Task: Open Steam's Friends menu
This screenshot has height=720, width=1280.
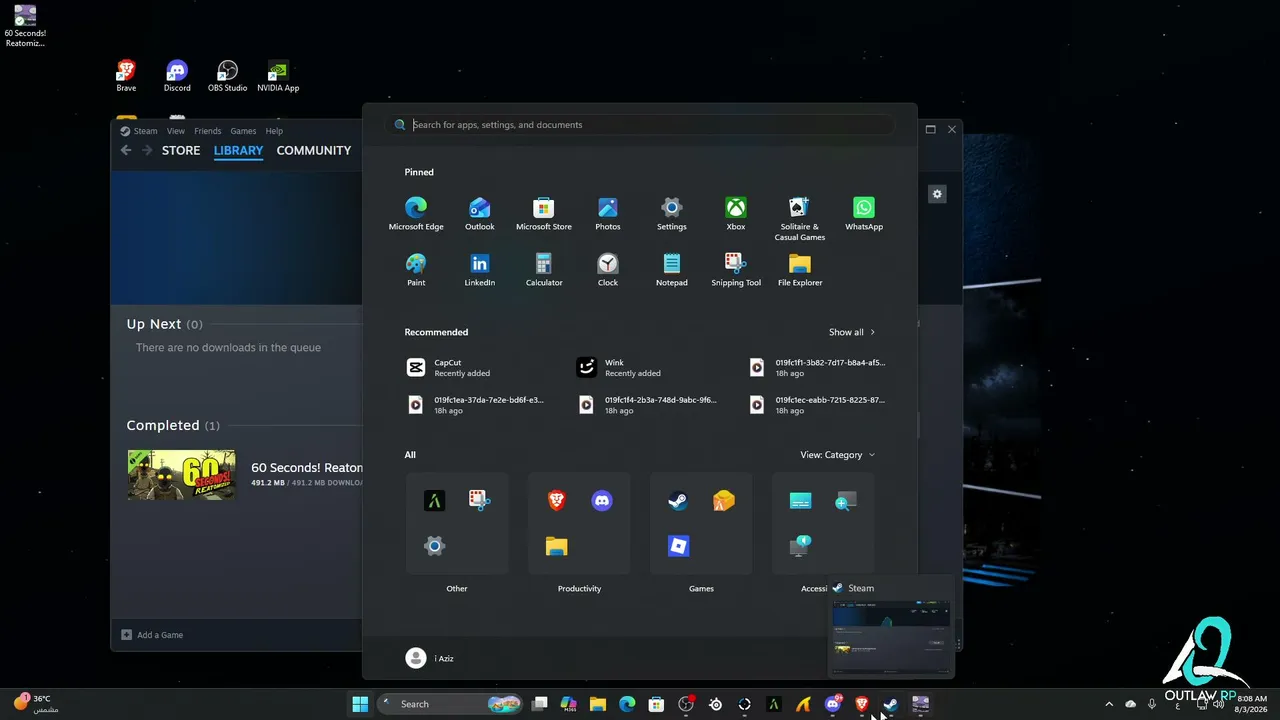Action: [208, 131]
